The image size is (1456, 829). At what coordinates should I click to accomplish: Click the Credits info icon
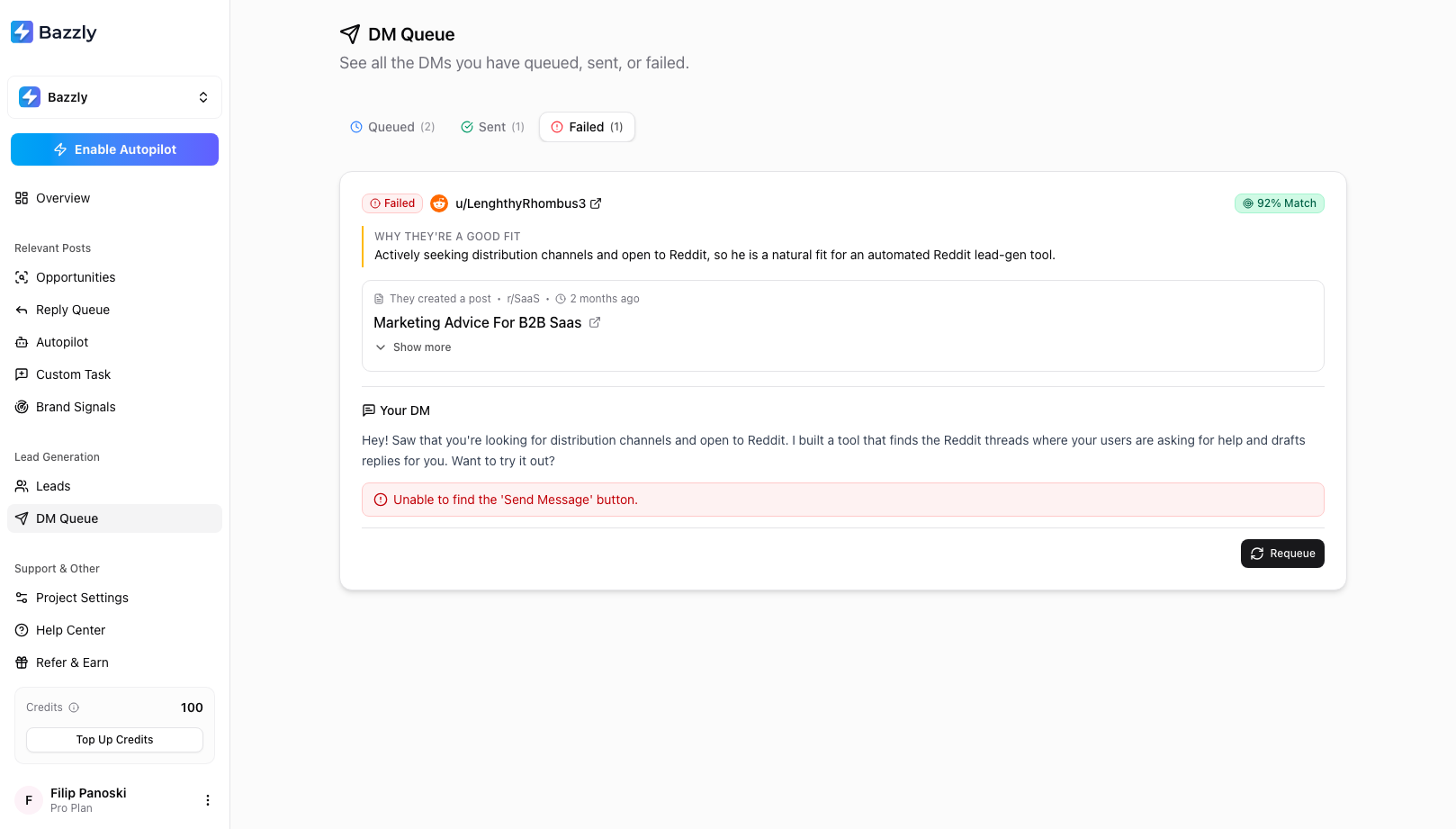74,707
